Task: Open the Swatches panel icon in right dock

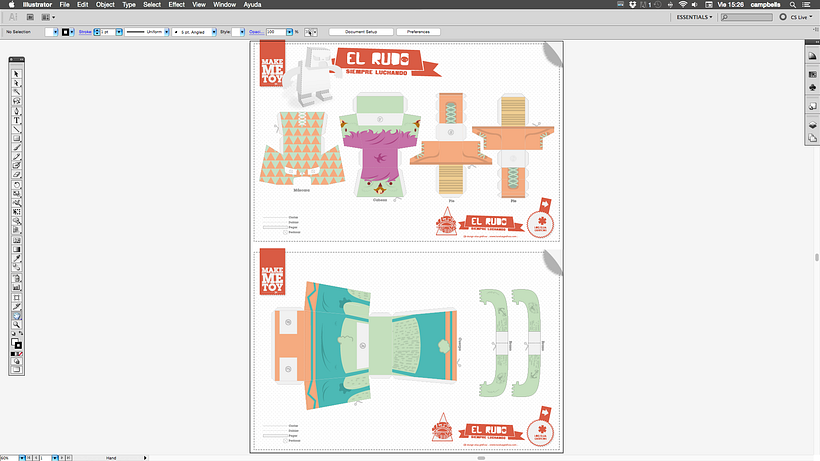Action: point(812,75)
